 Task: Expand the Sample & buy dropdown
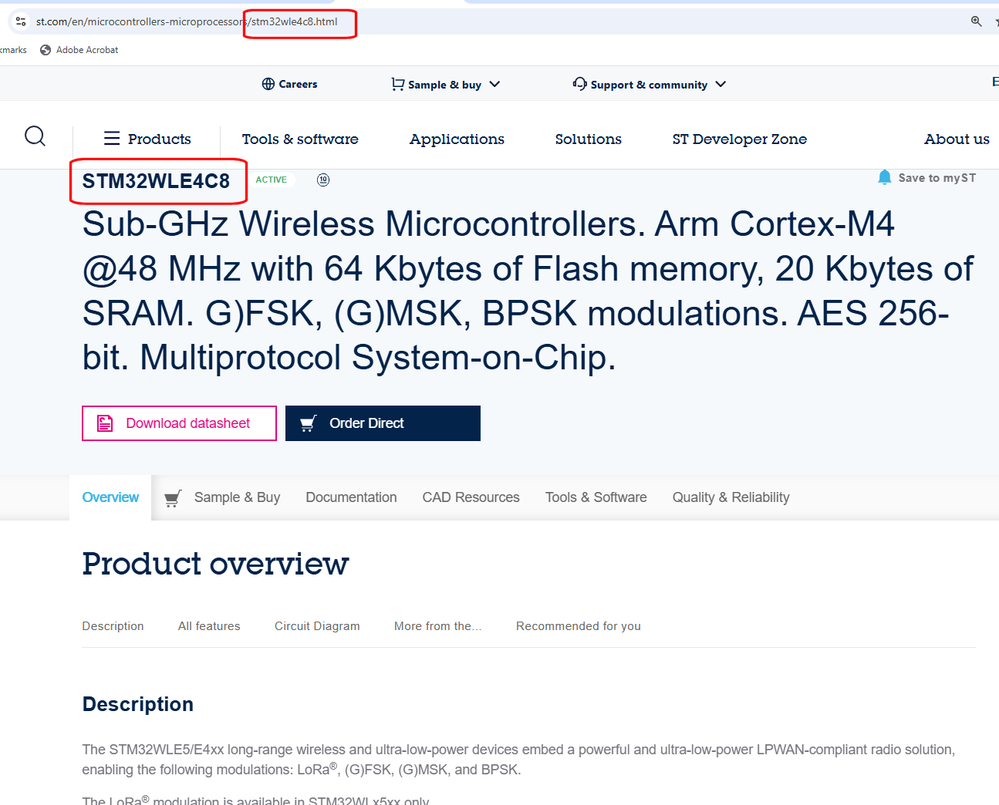[445, 85]
